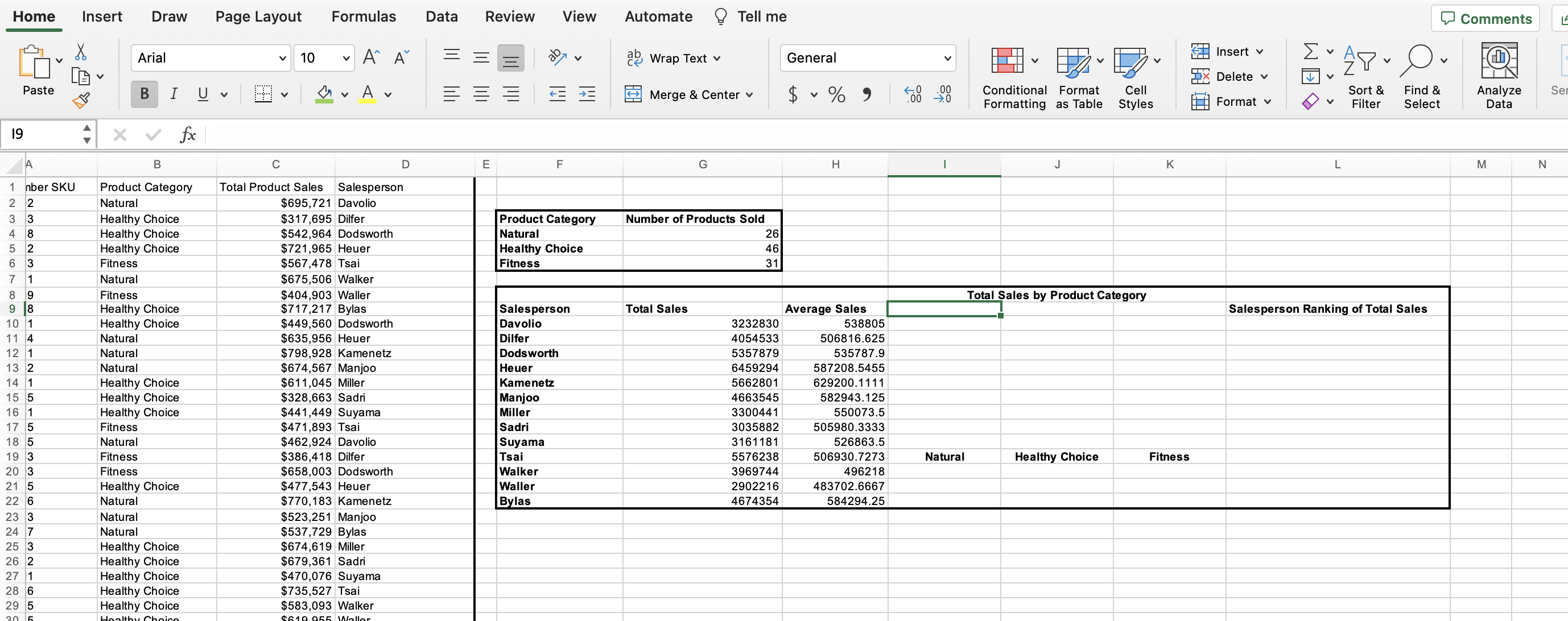Screen dimensions: 1568x621
Task: Open the Review ribbon tab
Action: [510, 16]
